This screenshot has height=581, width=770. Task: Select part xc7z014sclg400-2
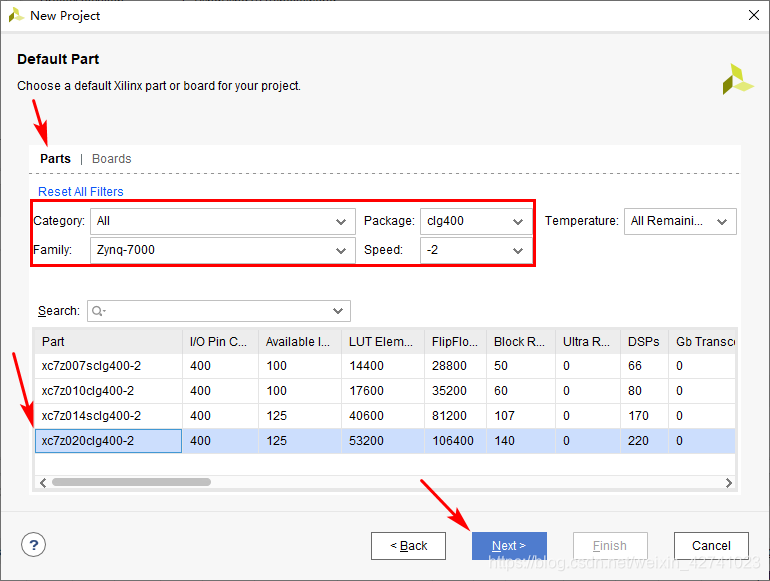(x=91, y=416)
